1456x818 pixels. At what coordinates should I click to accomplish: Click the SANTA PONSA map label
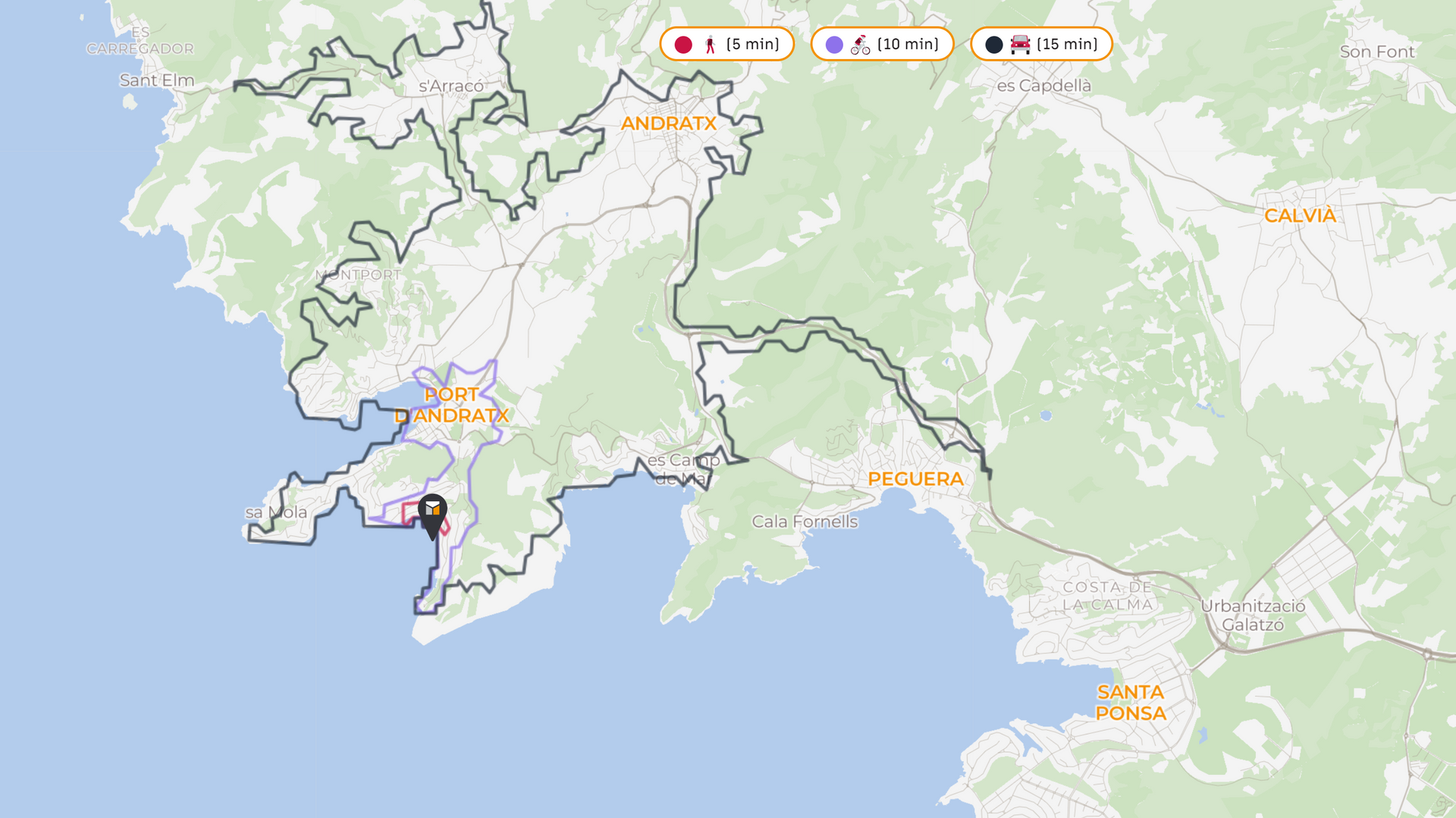click(x=1131, y=703)
